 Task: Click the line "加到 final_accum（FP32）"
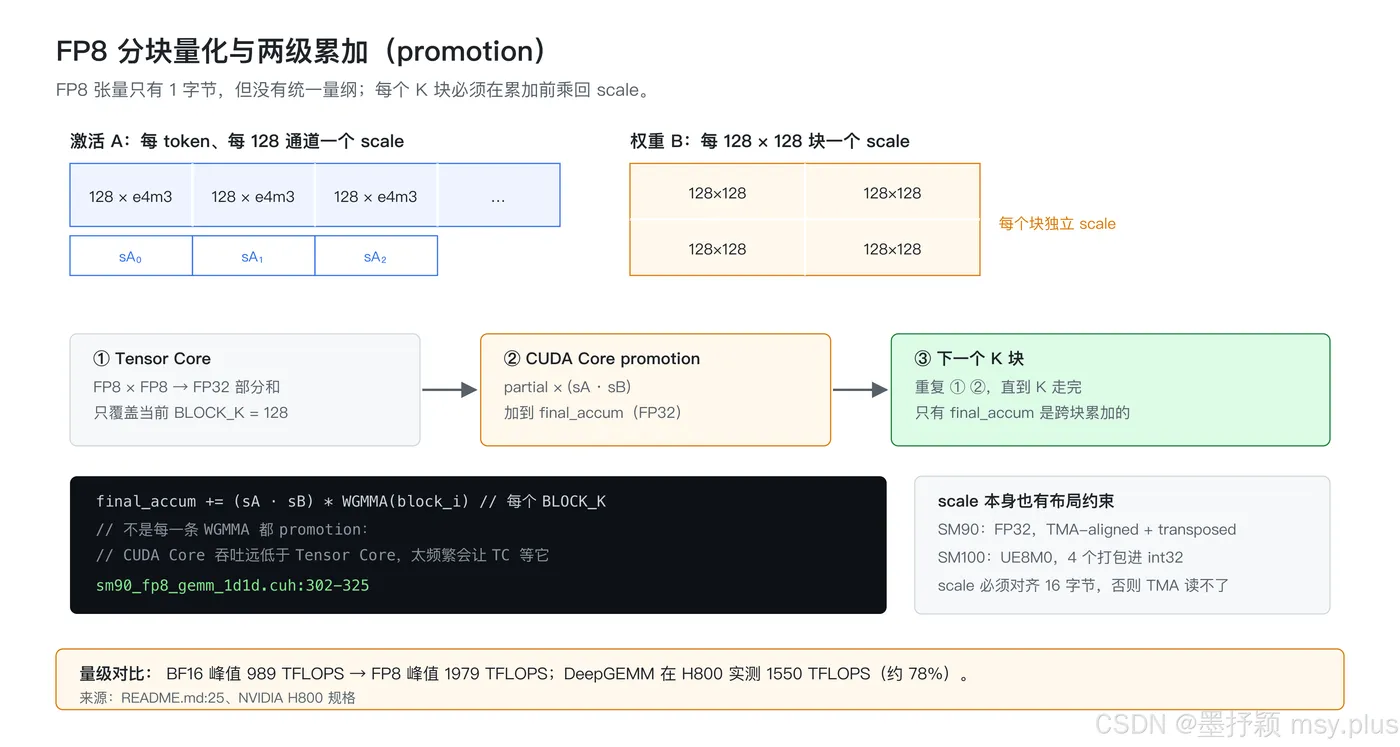click(x=593, y=412)
